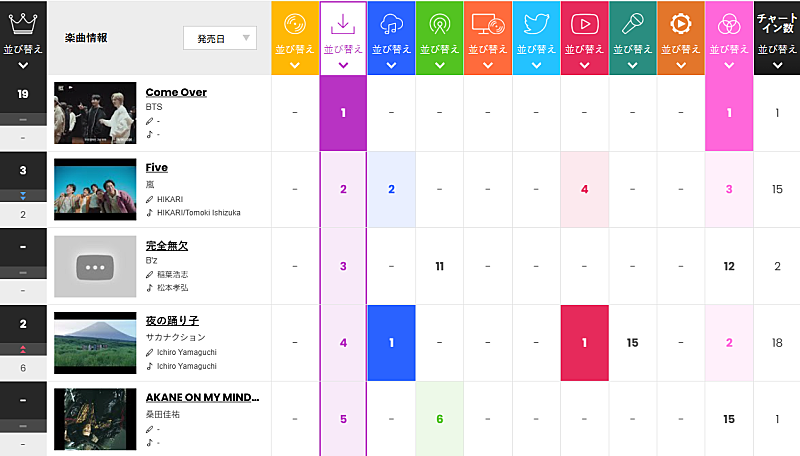Viewport: 800px width, 456px height.
Task: Click the 楽曲情報 header label
Action: click(86, 38)
